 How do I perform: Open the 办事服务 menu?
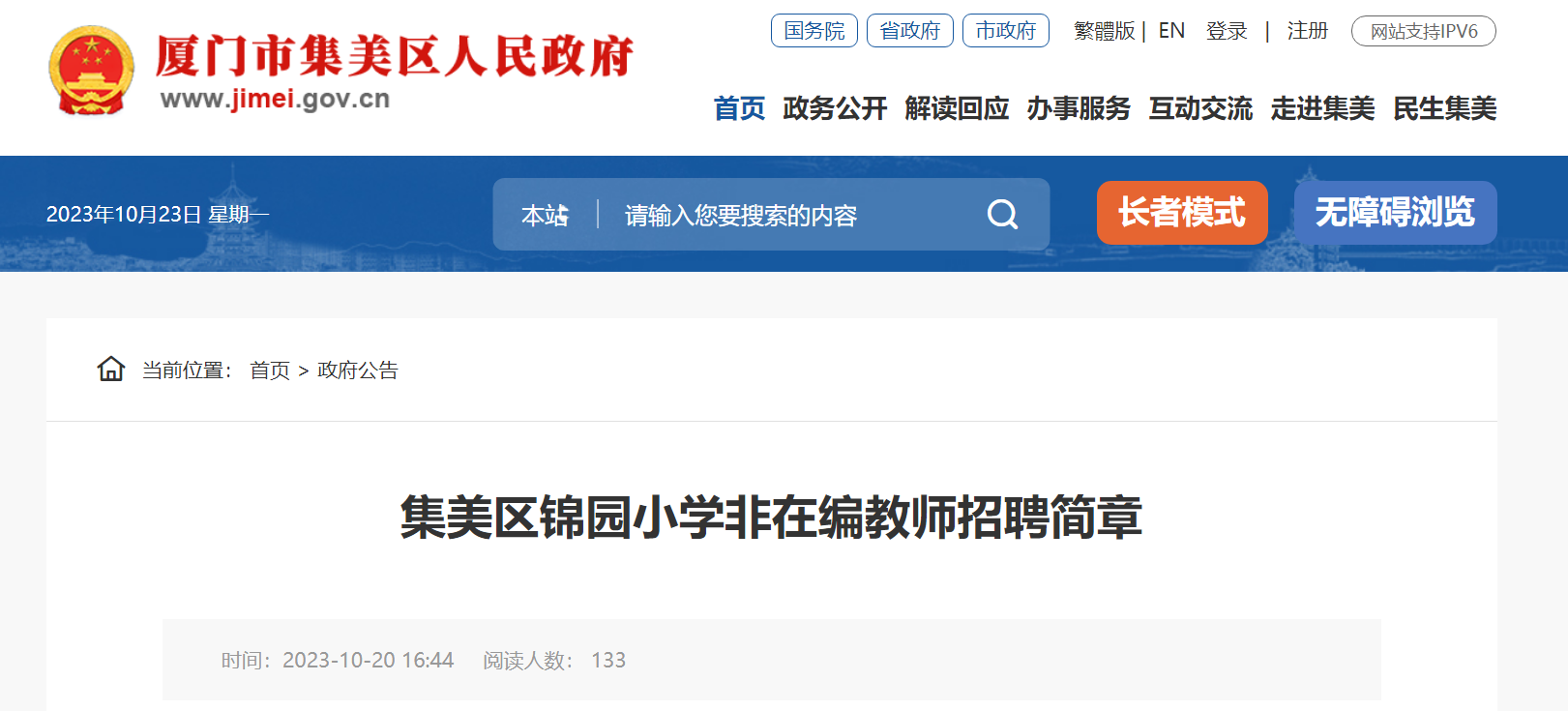tap(1079, 108)
